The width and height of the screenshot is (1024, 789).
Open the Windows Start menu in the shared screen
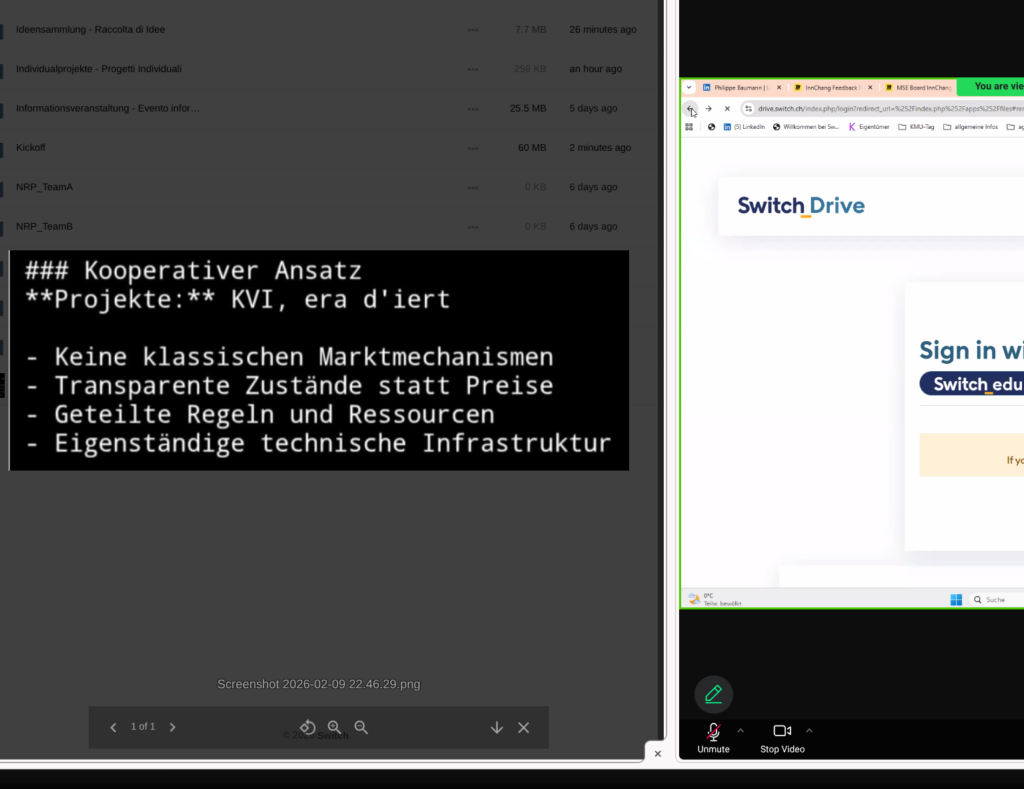[x=956, y=599]
